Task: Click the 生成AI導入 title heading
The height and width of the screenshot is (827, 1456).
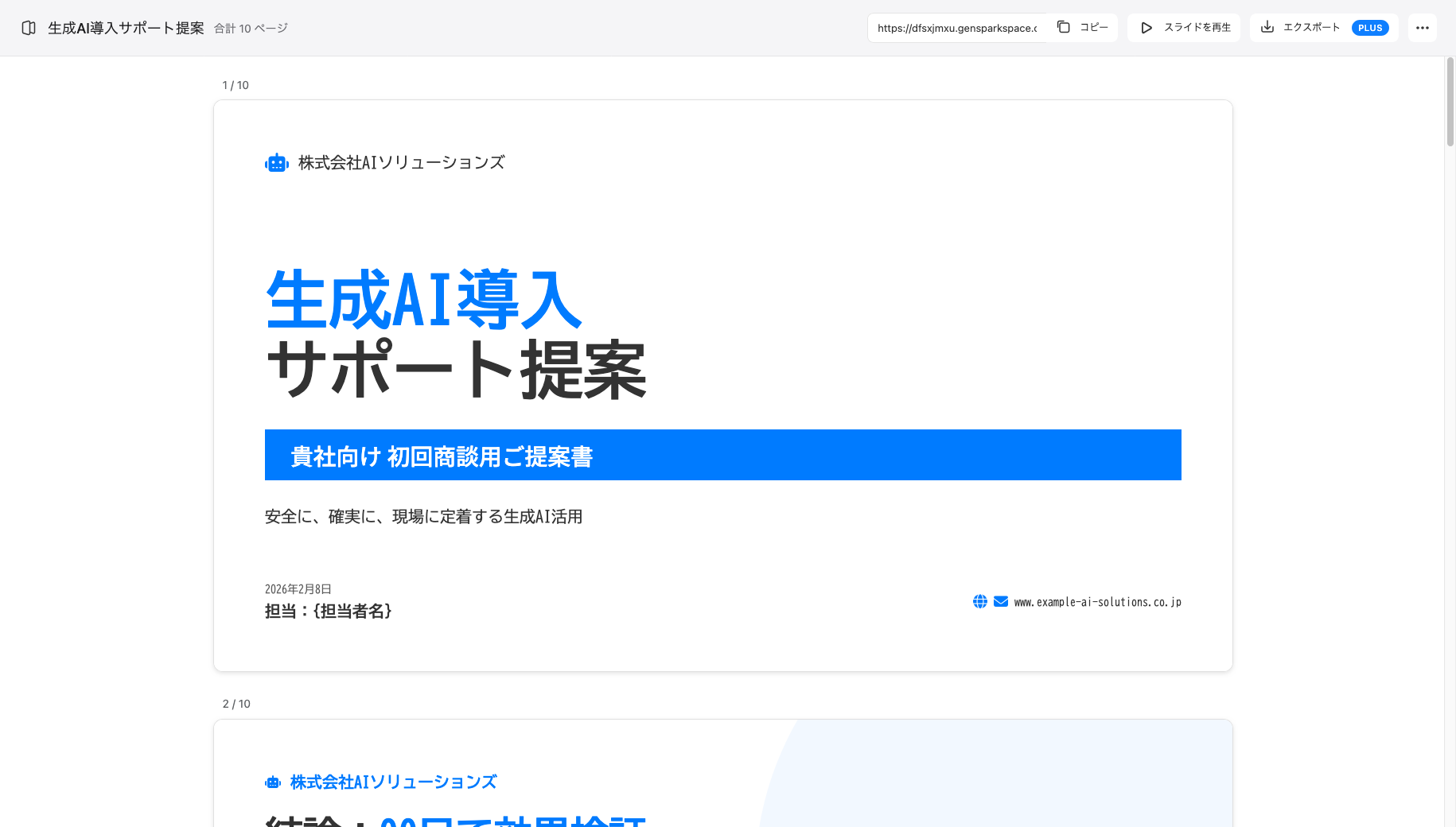Action: [424, 300]
